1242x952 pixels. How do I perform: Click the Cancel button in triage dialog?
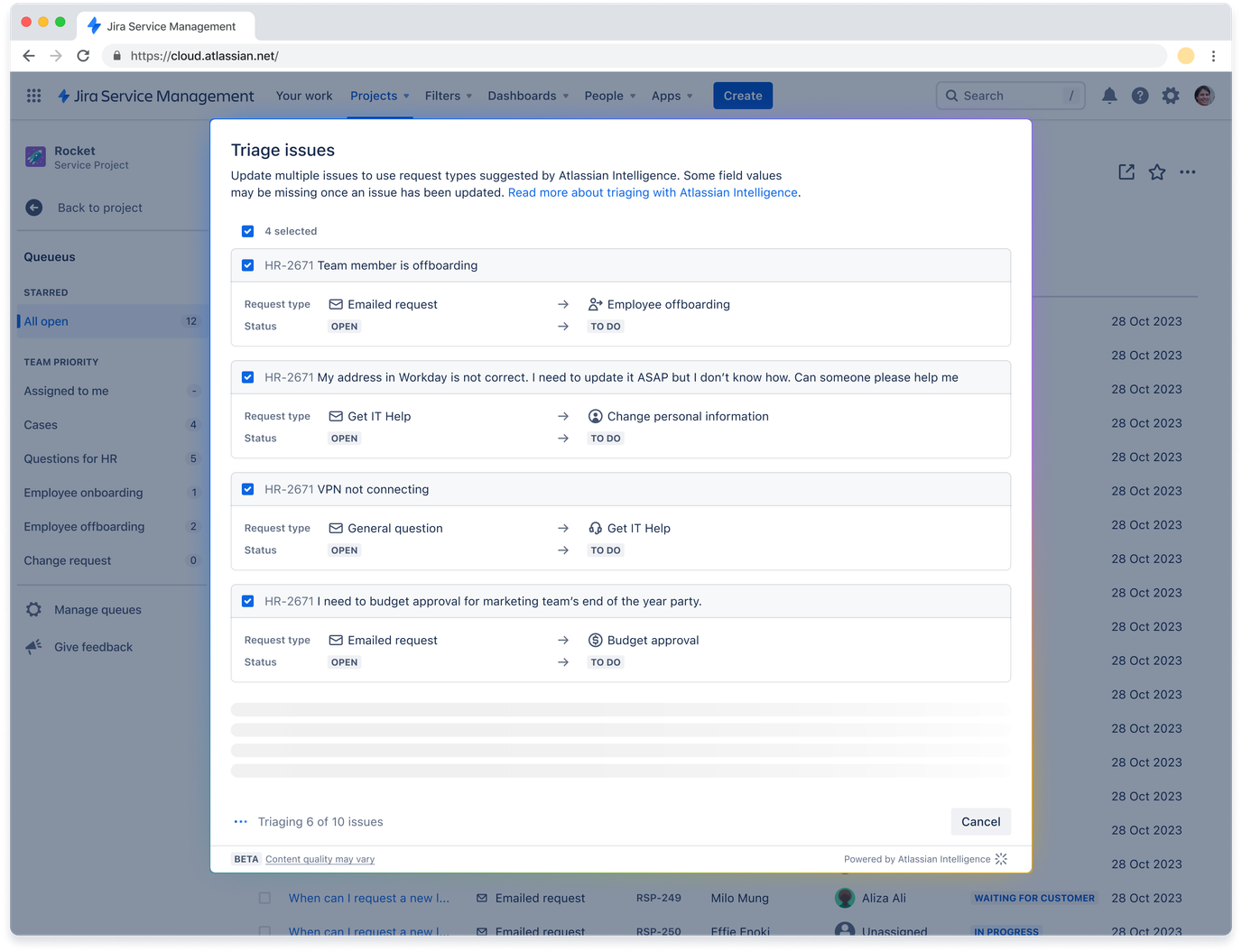point(980,821)
